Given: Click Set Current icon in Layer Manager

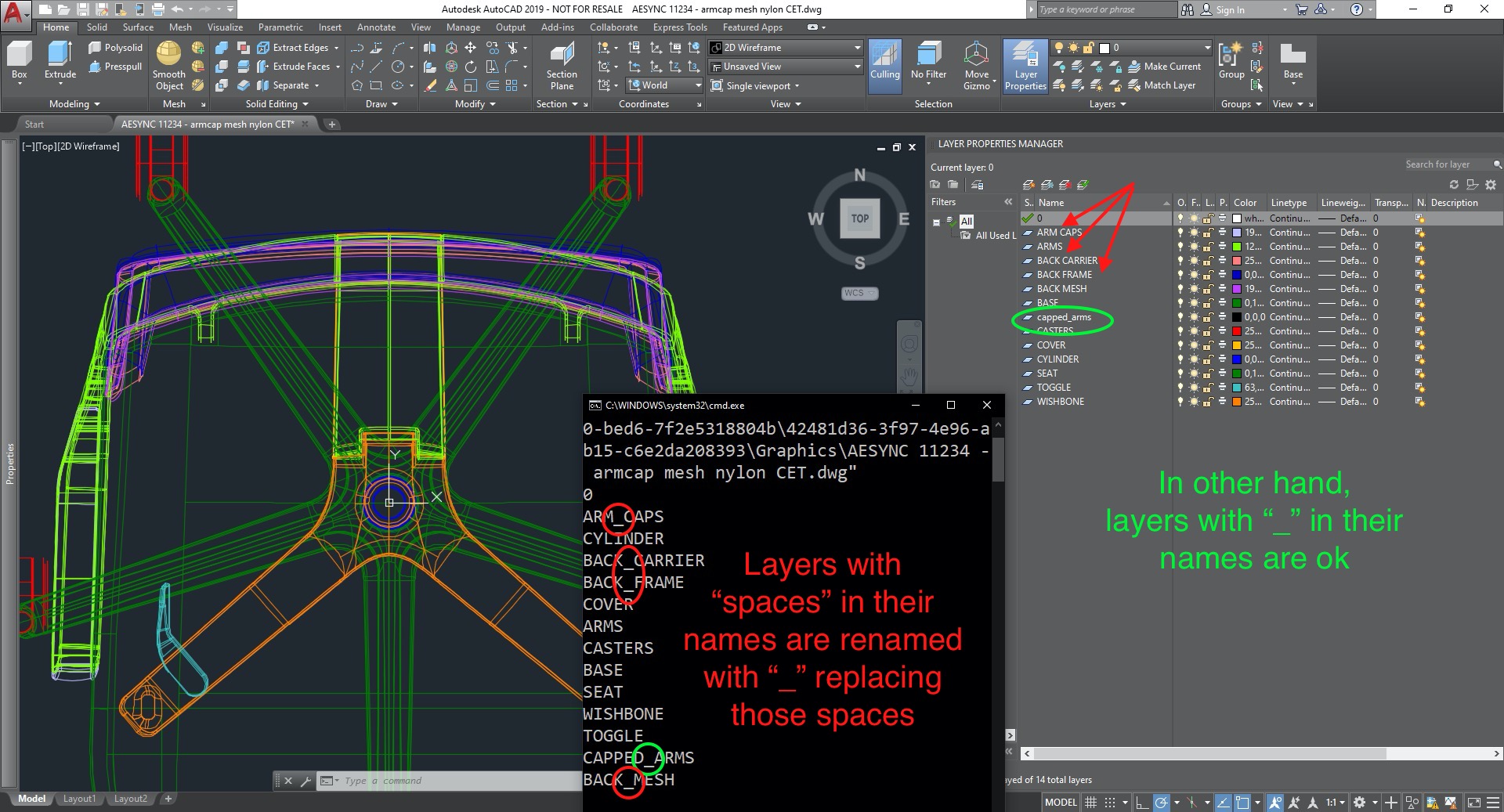Looking at the screenshot, I should (x=1083, y=185).
